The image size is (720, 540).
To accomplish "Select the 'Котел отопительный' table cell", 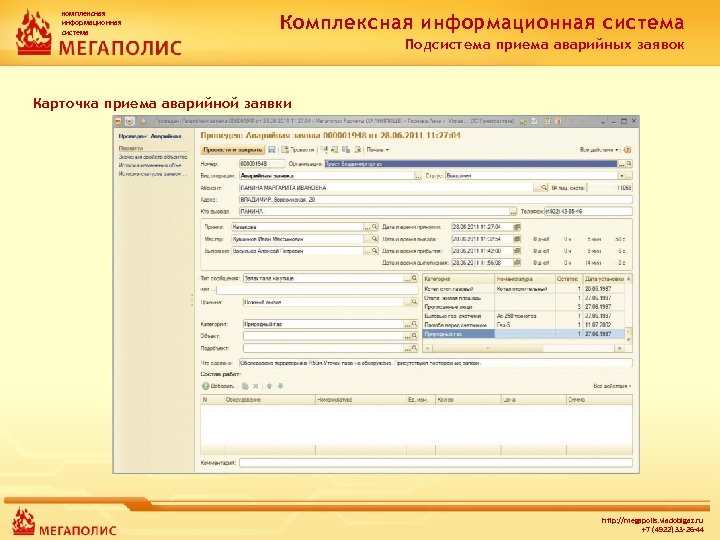I will [x=524, y=289].
